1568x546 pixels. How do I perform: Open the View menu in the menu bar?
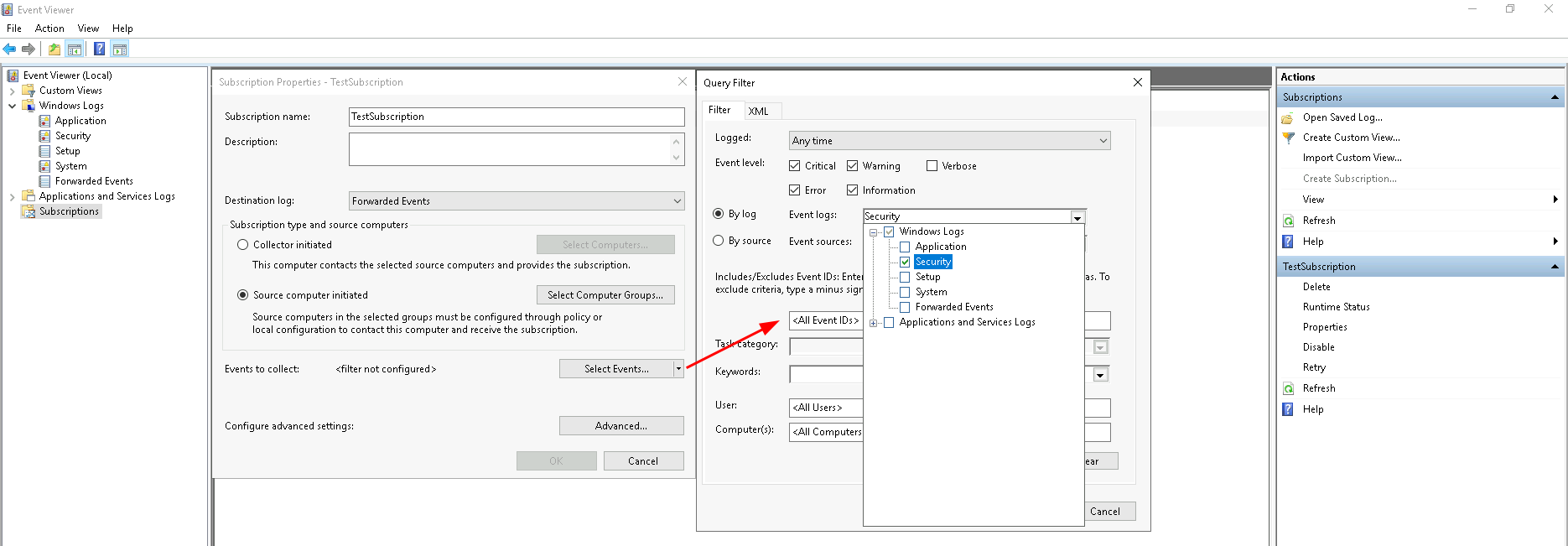tap(88, 29)
